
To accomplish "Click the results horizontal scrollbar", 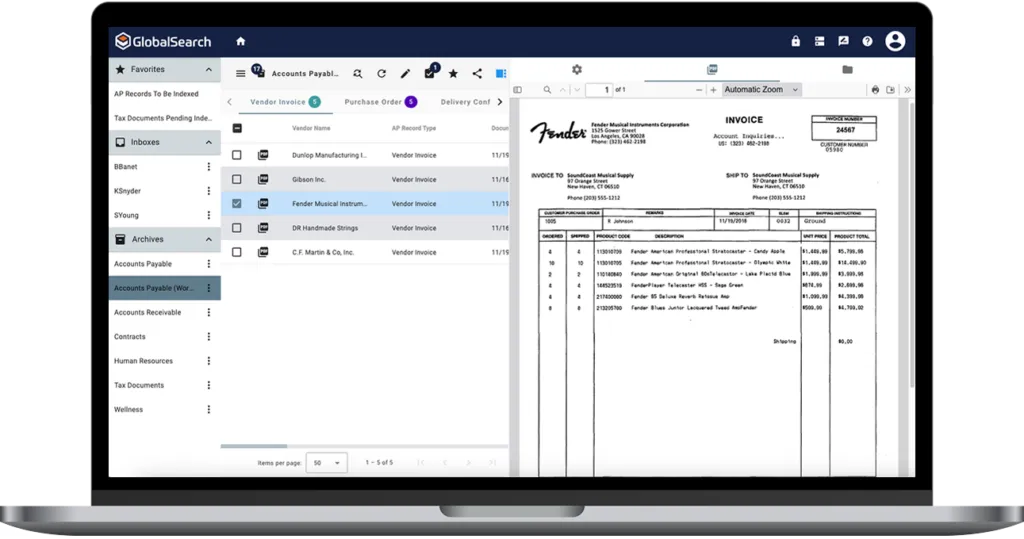I will (254, 446).
